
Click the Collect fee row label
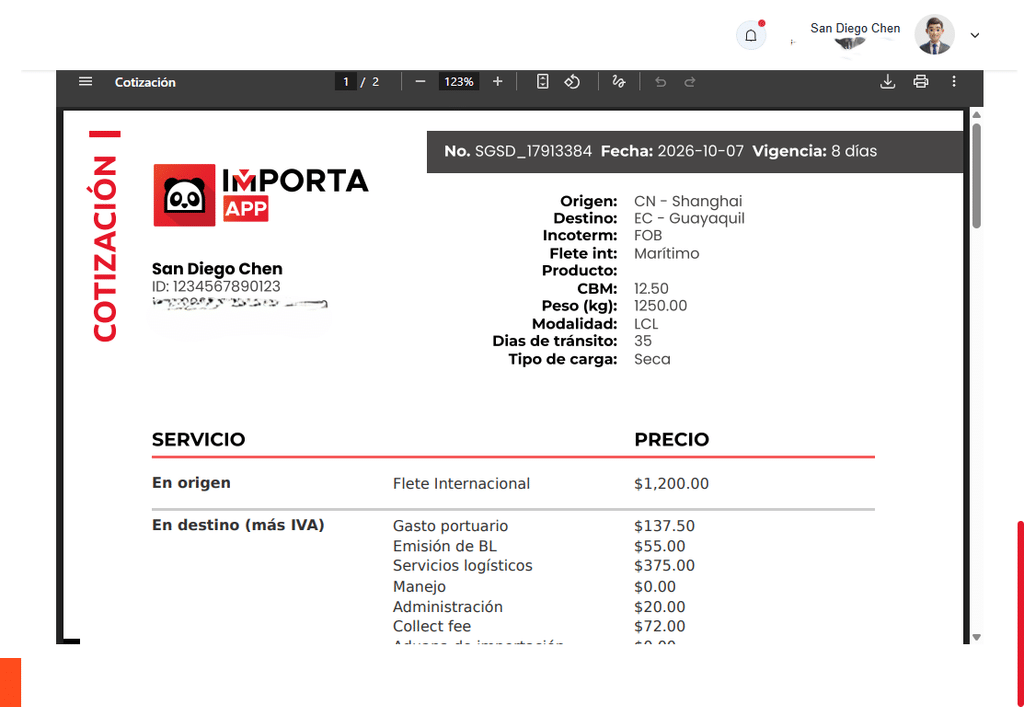click(432, 627)
